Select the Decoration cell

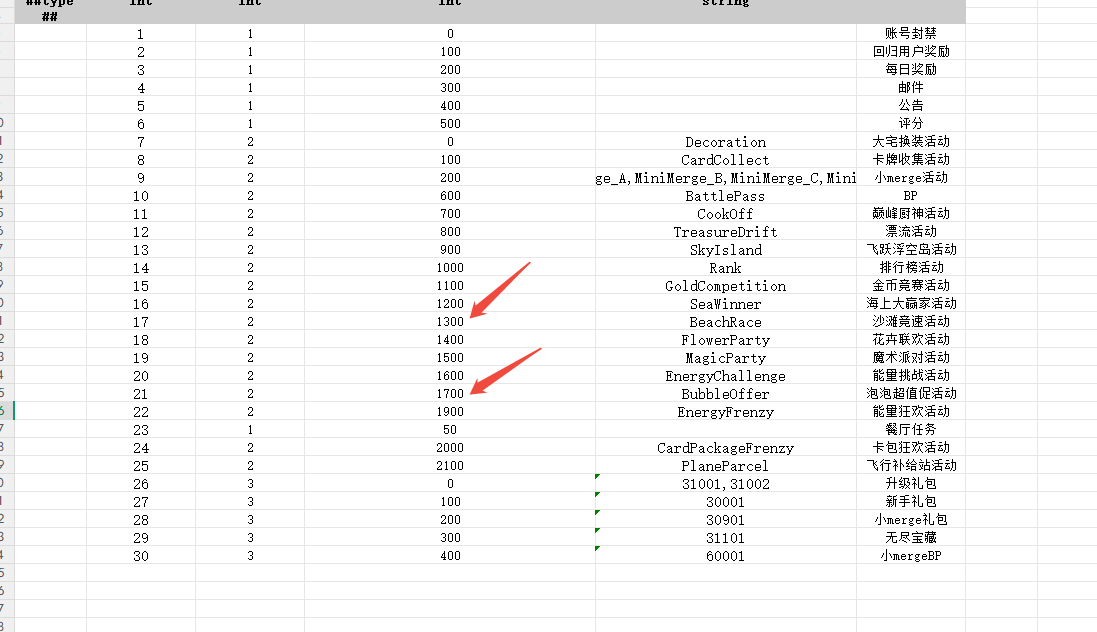click(725, 142)
